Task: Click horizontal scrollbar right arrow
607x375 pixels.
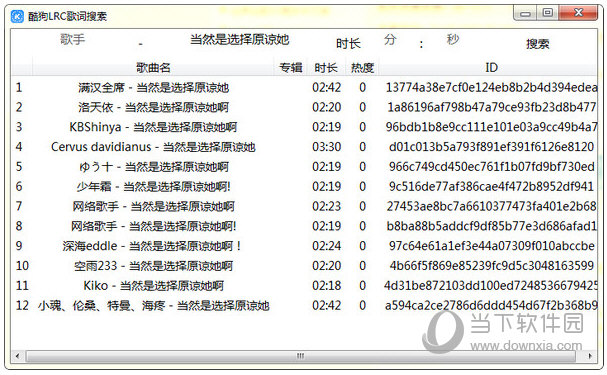Action: pyautogui.click(x=590, y=356)
